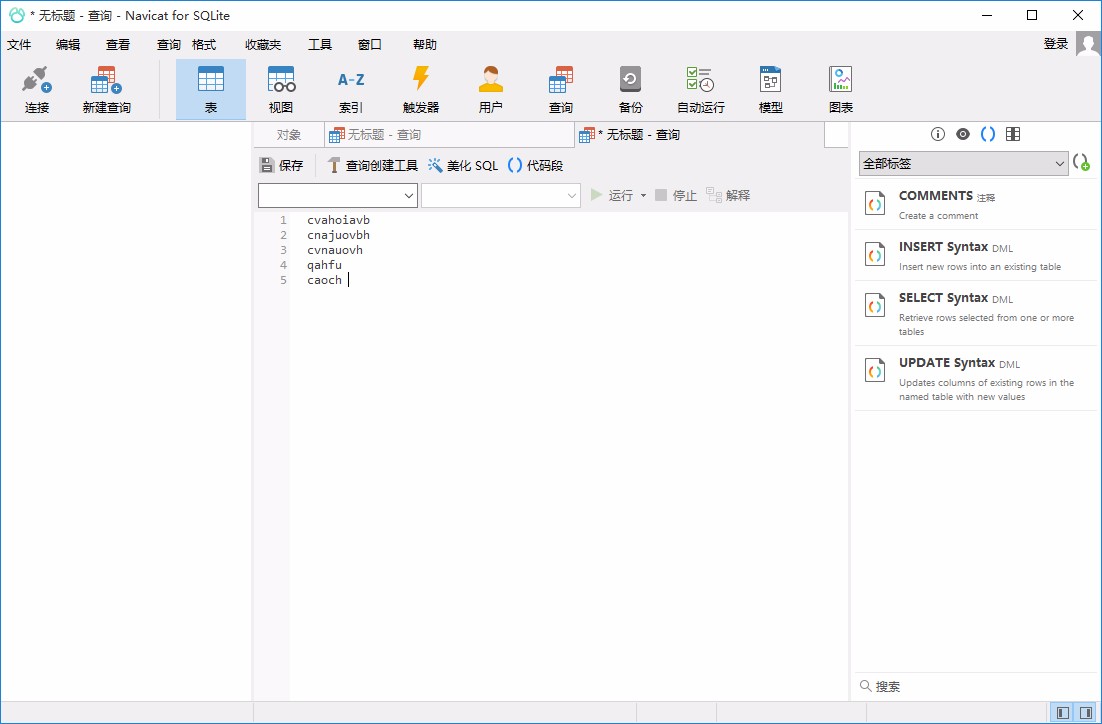Open the Automation (自动运行) icon
This screenshot has width=1102, height=724.
point(700,89)
